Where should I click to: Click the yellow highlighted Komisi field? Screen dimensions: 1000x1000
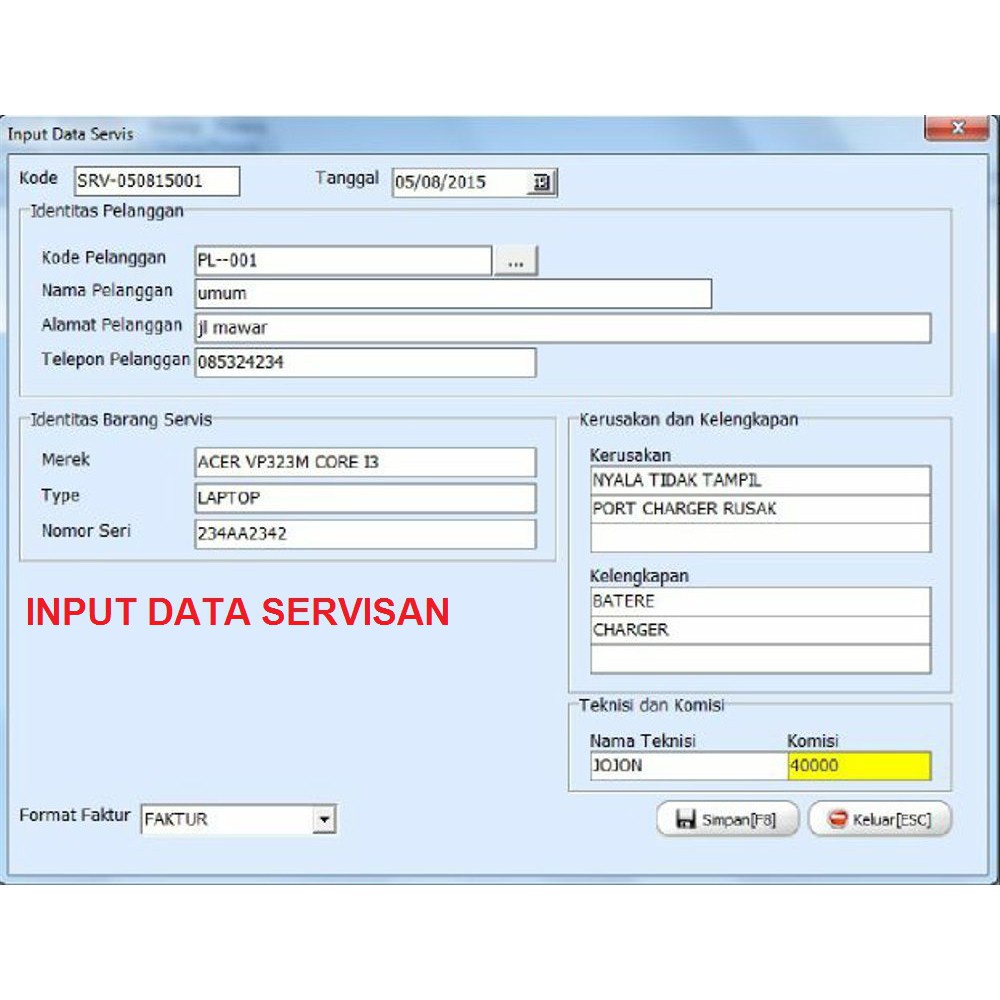coord(859,766)
